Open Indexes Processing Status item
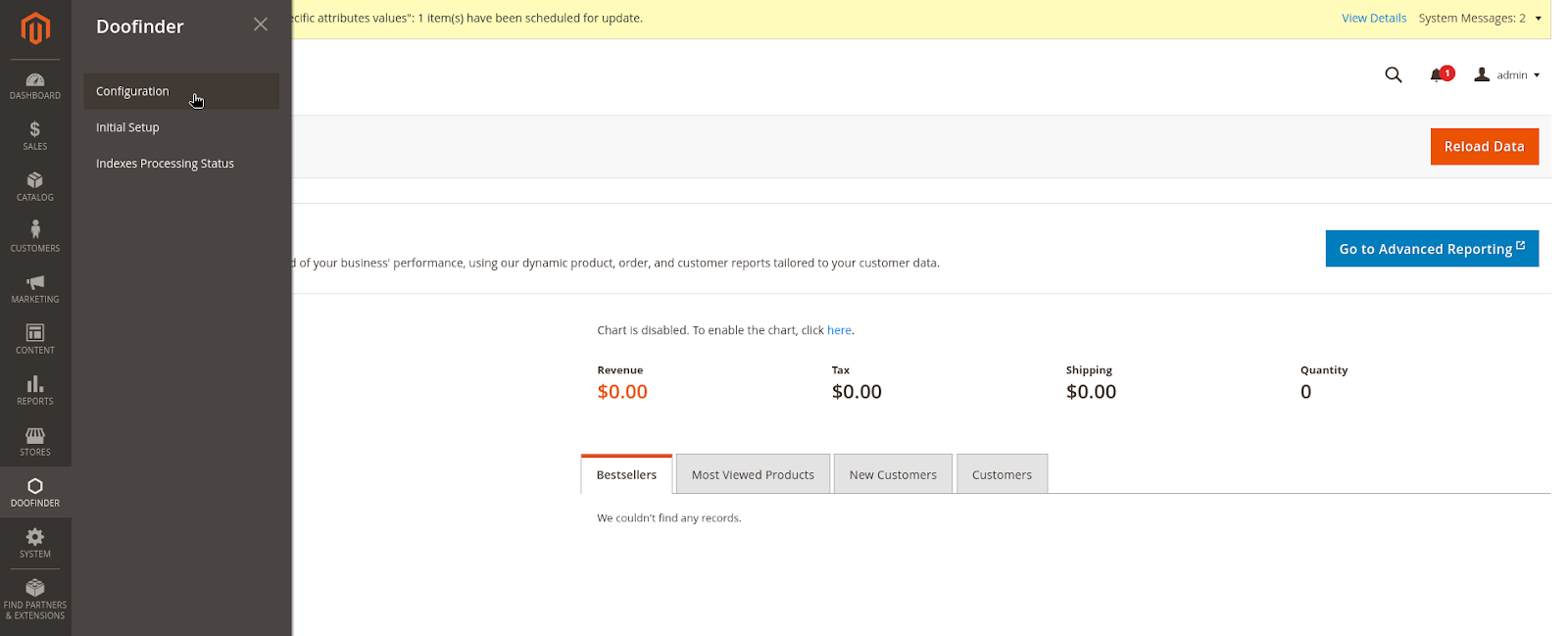Viewport: 1568px width, 636px height. 181,164
